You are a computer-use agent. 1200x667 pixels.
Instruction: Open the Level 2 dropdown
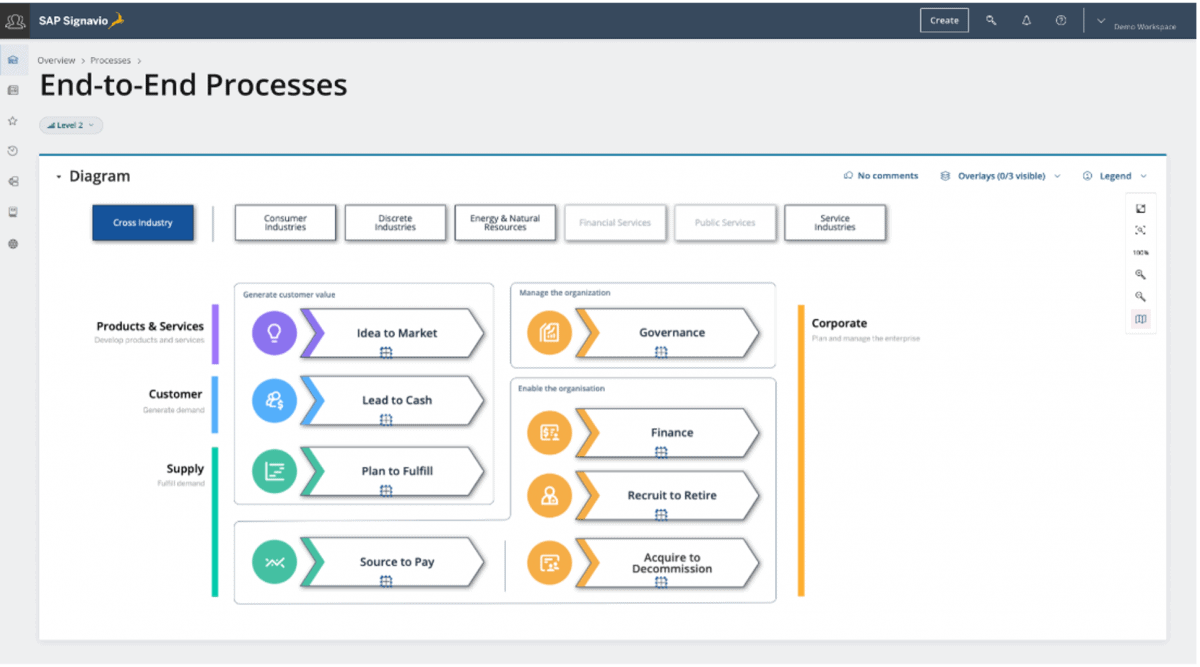pyautogui.click(x=70, y=124)
